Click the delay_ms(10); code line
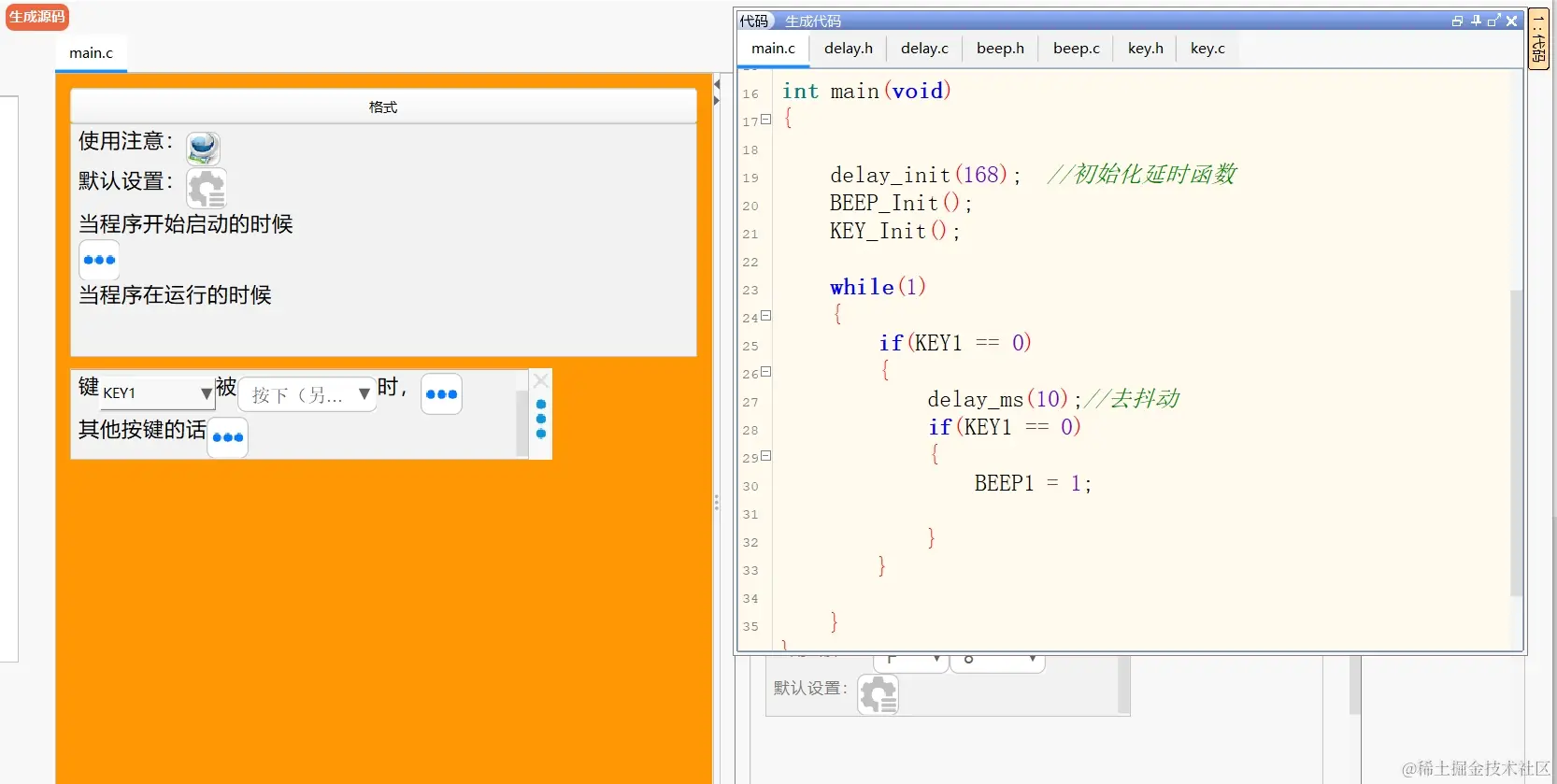 point(1004,399)
